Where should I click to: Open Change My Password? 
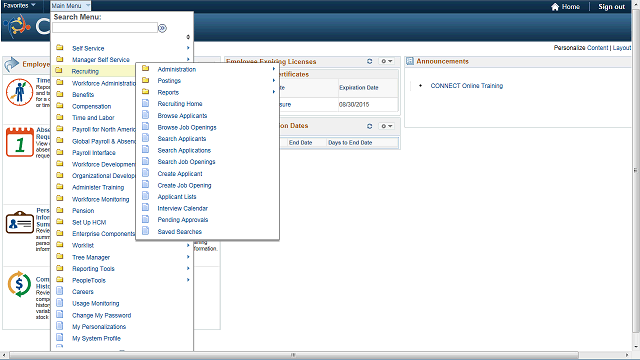[x=101, y=315]
